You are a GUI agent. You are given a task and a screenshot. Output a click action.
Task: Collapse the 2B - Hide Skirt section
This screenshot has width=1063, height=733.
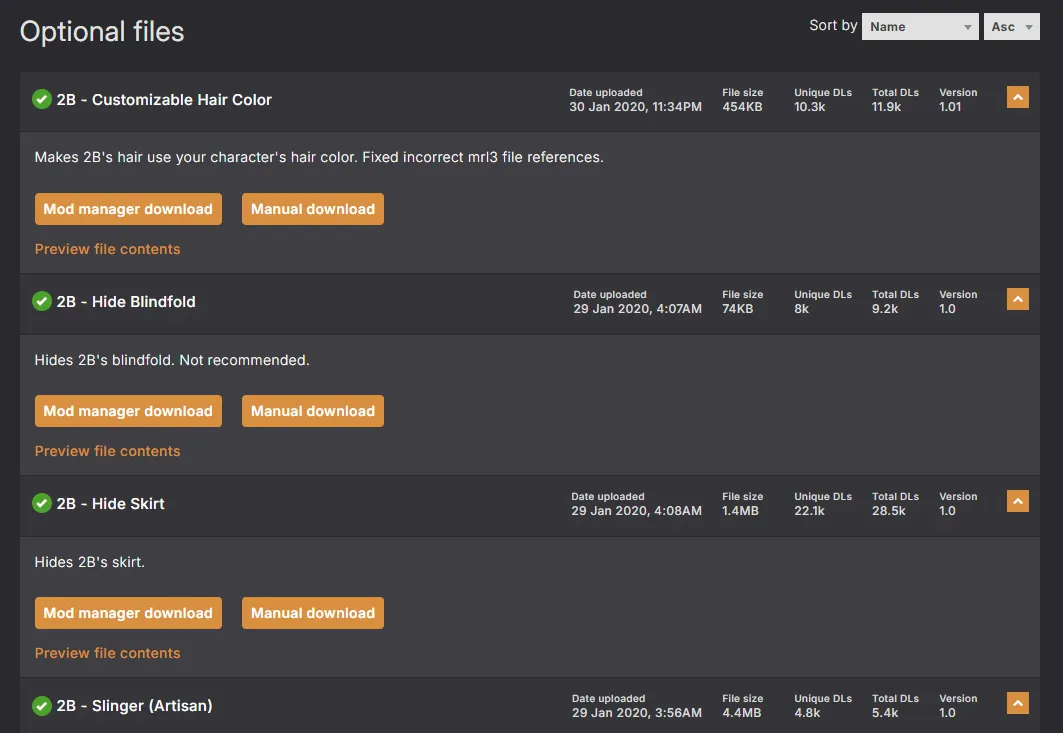1017,501
